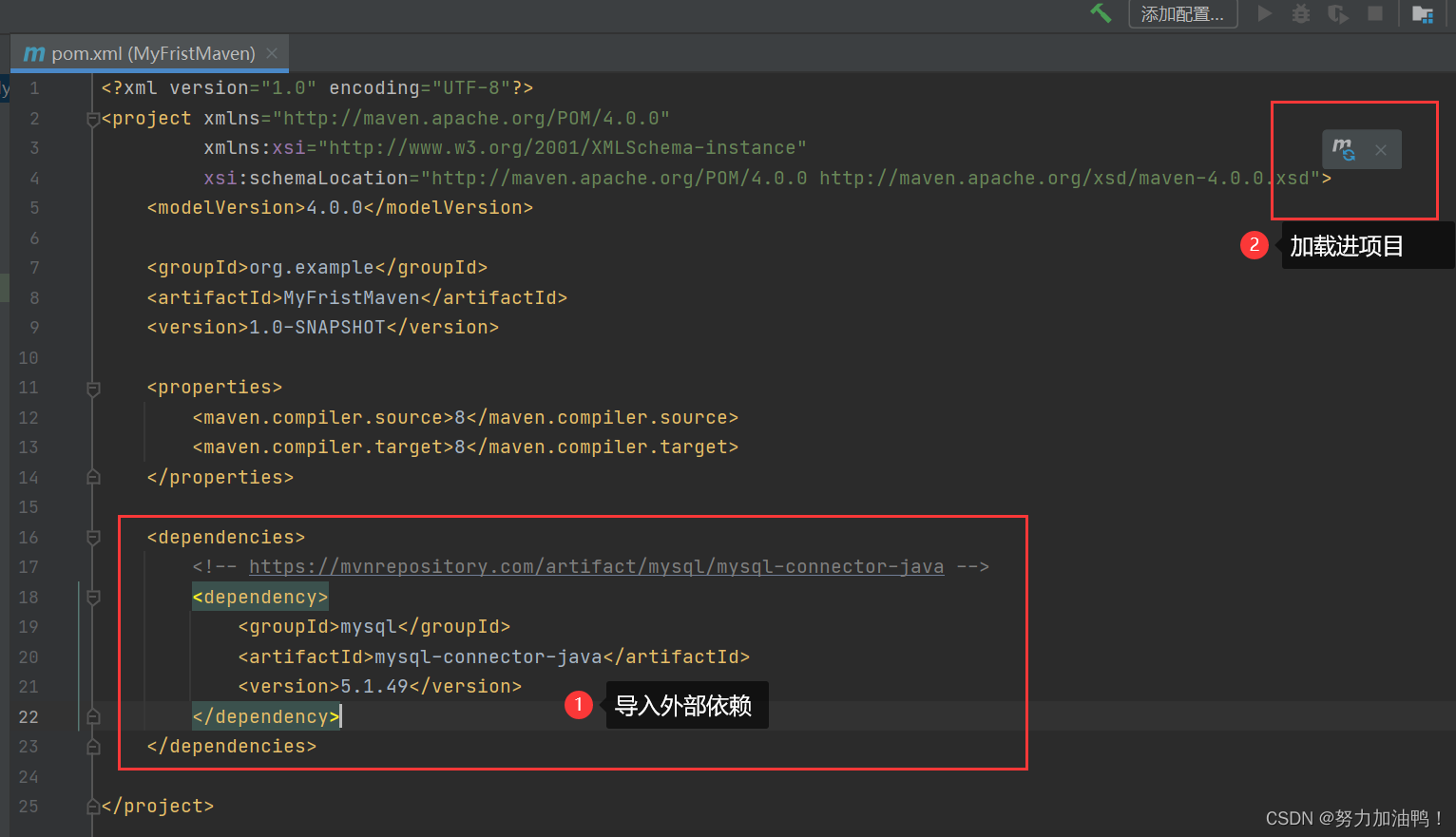Click the project xmlns attribute on line 2
This screenshot has width=1456, height=837.
436,119
